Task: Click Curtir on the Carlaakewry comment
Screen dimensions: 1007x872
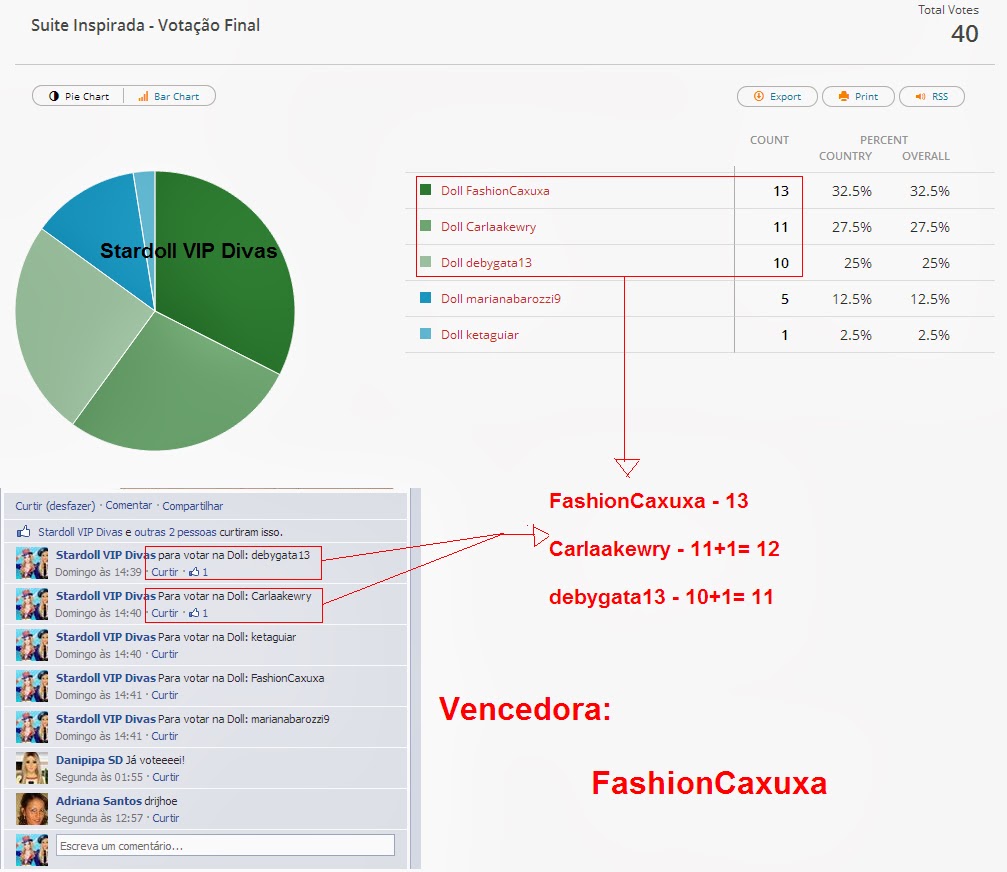Action: [165, 613]
